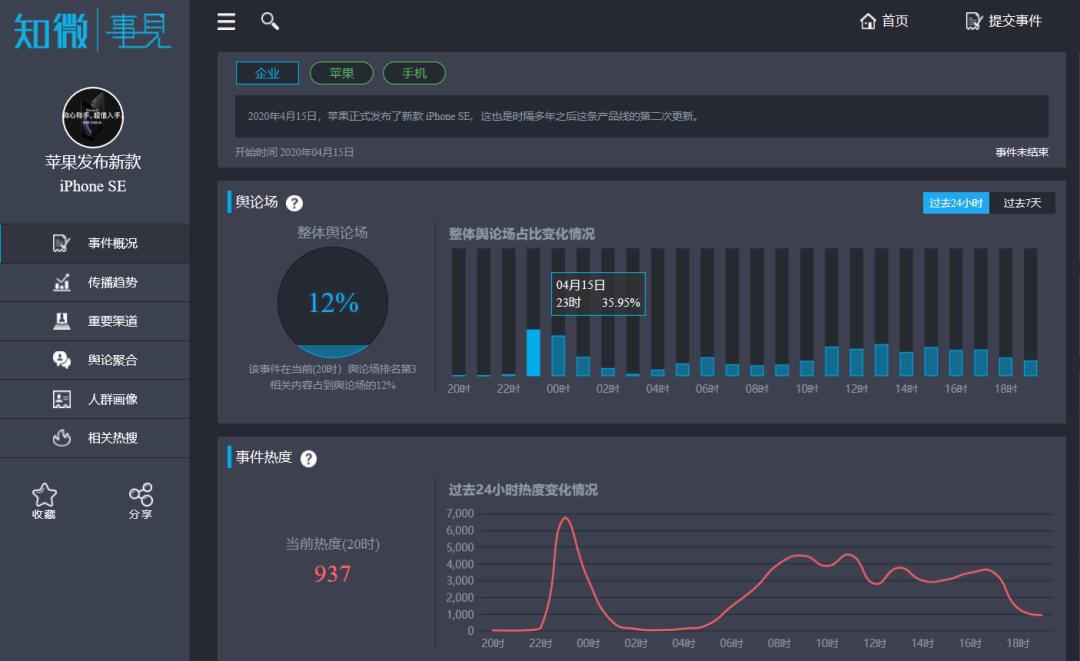Open the hamburger menu icon

coord(227,21)
